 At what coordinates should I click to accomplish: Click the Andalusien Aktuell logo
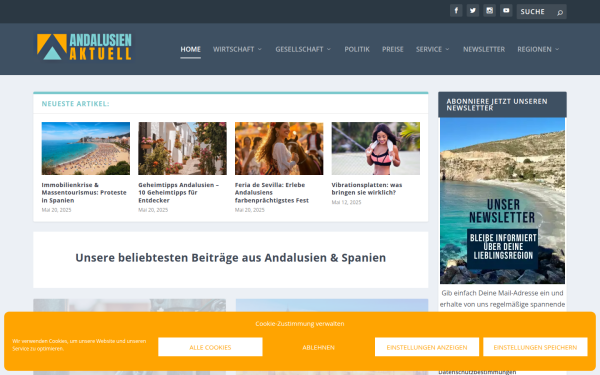84,47
